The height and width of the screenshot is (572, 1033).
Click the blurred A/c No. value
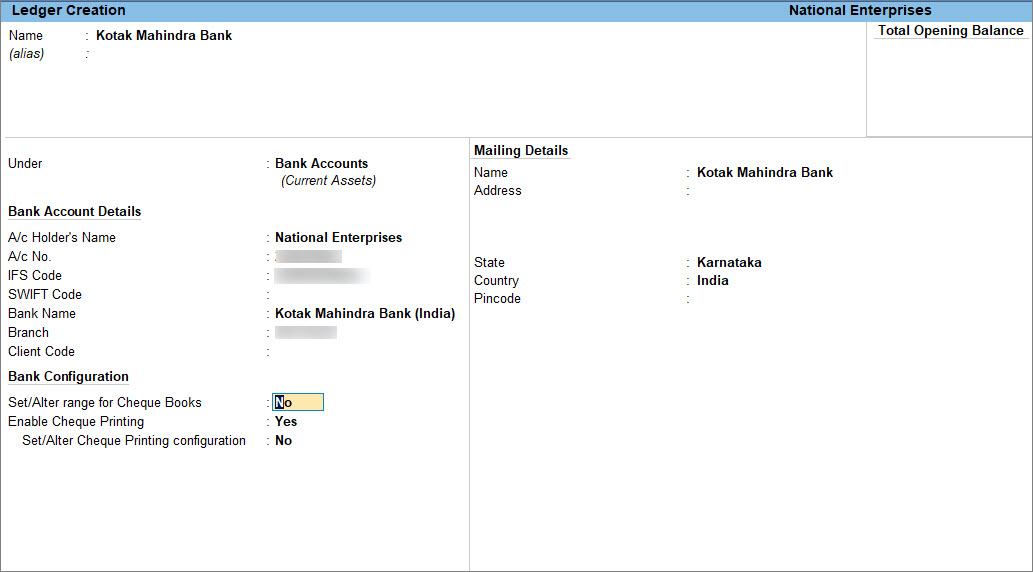coord(308,256)
